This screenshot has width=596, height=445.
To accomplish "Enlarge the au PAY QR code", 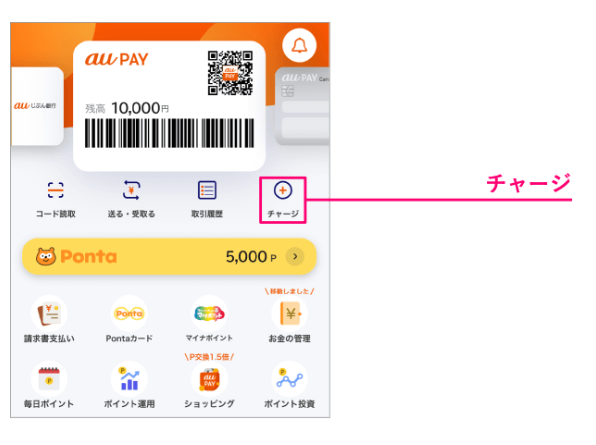I will click(230, 73).
